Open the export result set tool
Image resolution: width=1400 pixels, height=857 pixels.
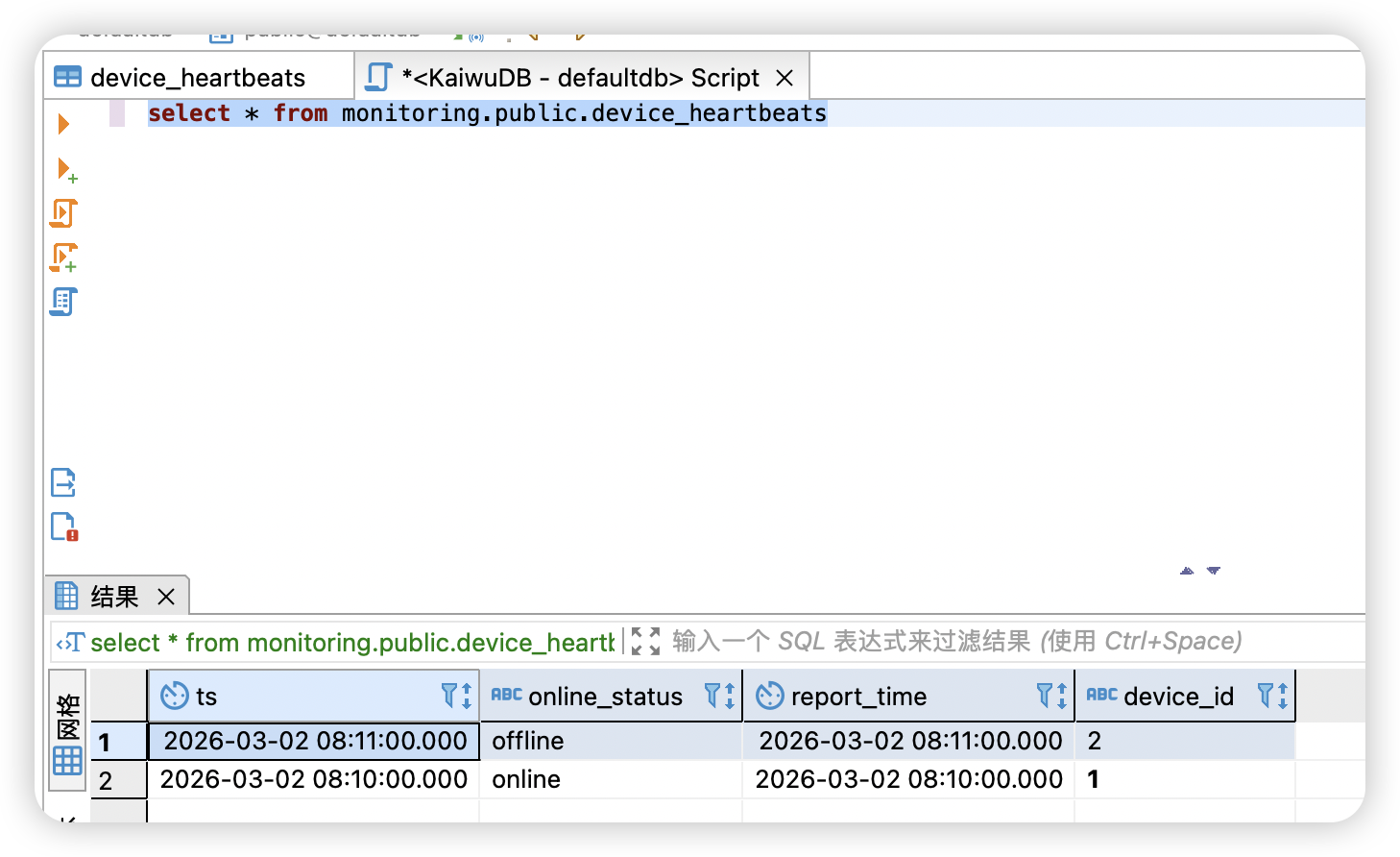[x=63, y=482]
